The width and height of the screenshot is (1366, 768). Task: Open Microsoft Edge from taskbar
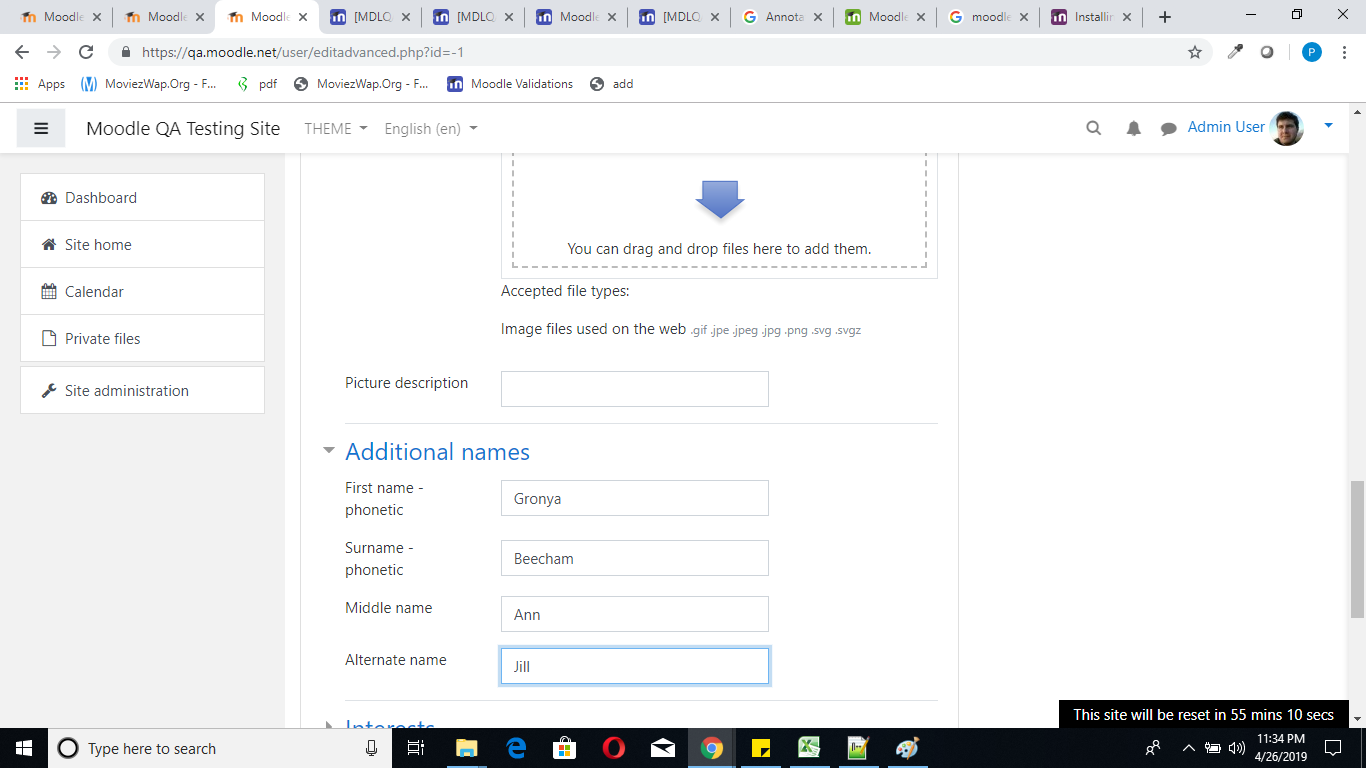(516, 748)
